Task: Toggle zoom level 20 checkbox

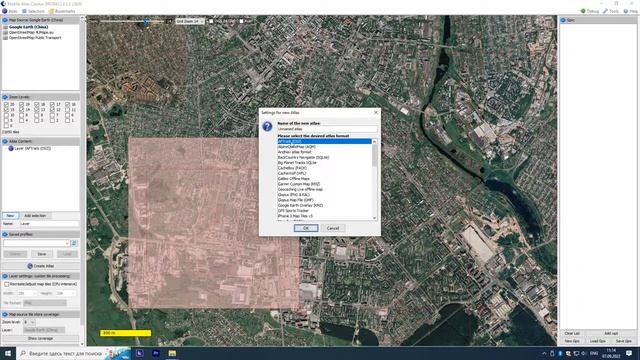Action: 6,104
